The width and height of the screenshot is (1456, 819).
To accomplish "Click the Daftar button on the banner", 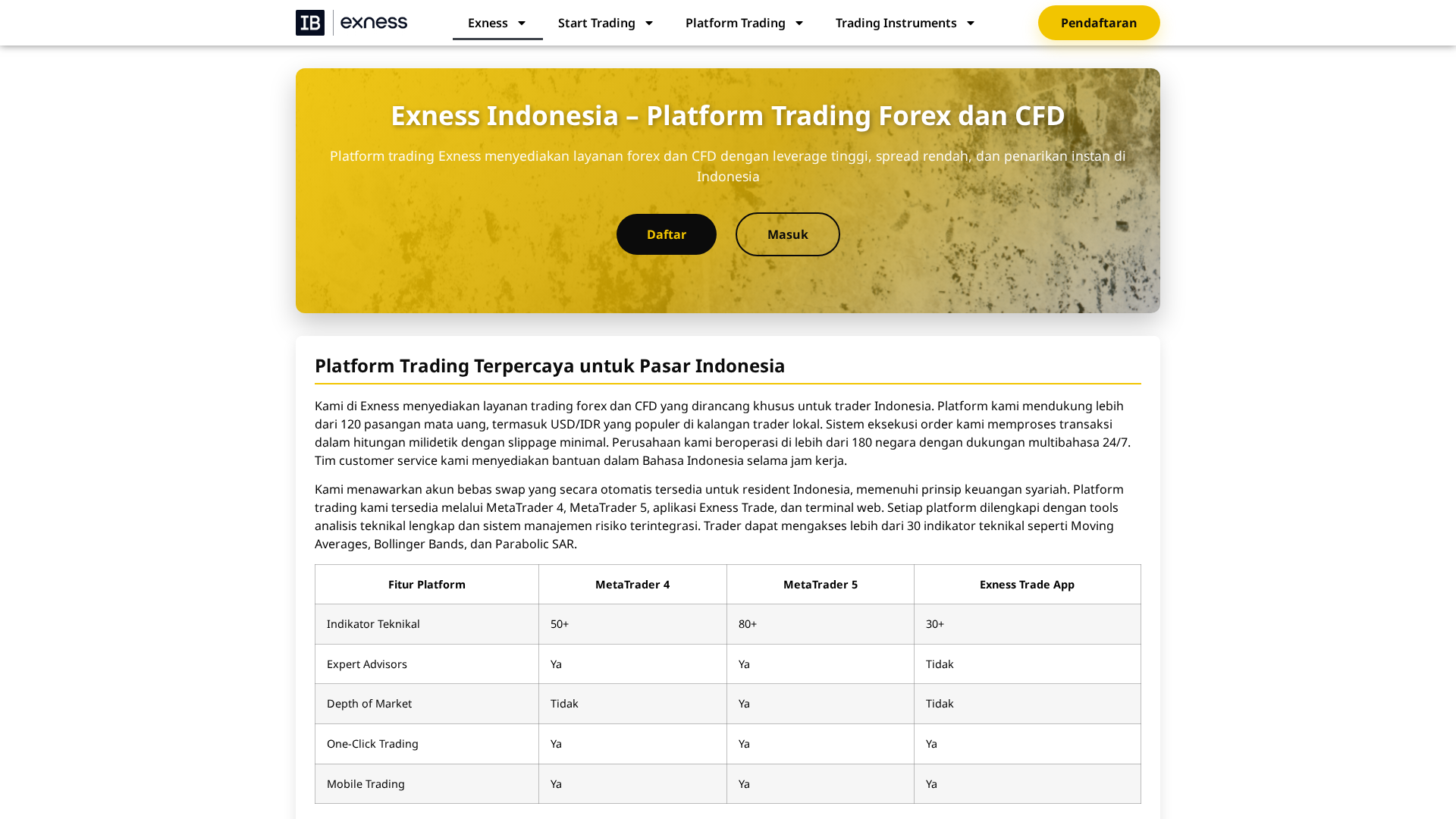I will (666, 234).
